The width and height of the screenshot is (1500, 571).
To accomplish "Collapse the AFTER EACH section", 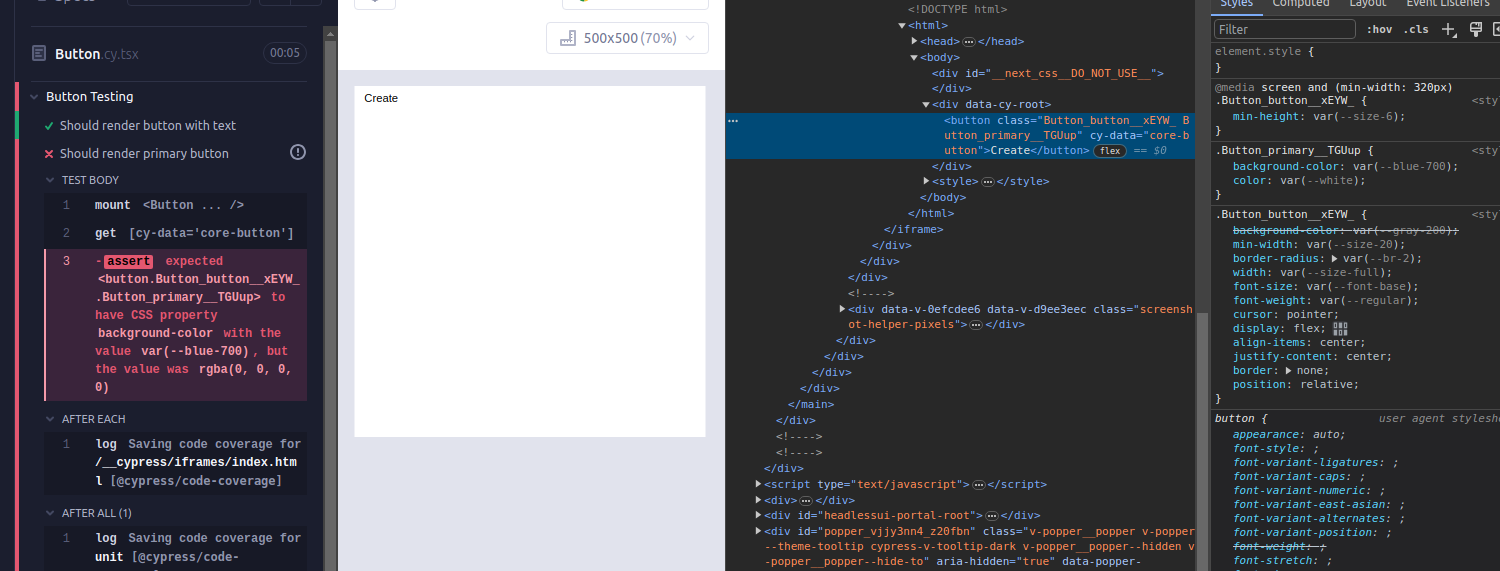I will tap(50, 419).
